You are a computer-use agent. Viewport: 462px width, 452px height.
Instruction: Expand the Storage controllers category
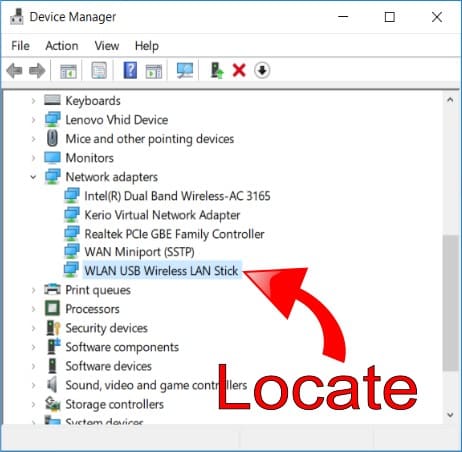point(33,404)
